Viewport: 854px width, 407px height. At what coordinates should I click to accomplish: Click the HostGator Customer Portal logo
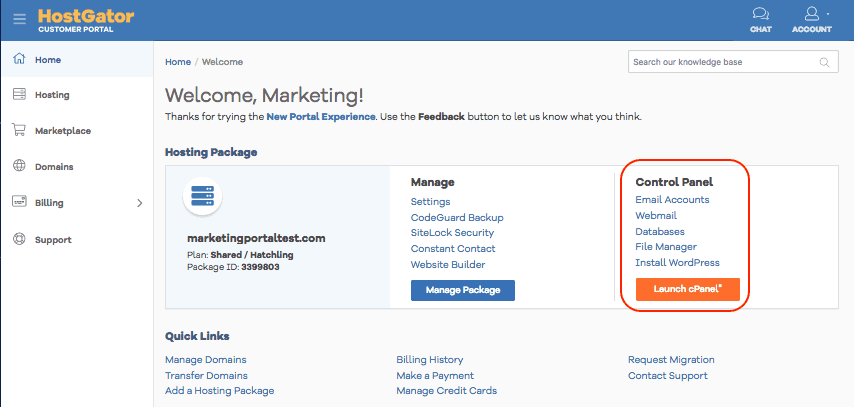(86, 20)
